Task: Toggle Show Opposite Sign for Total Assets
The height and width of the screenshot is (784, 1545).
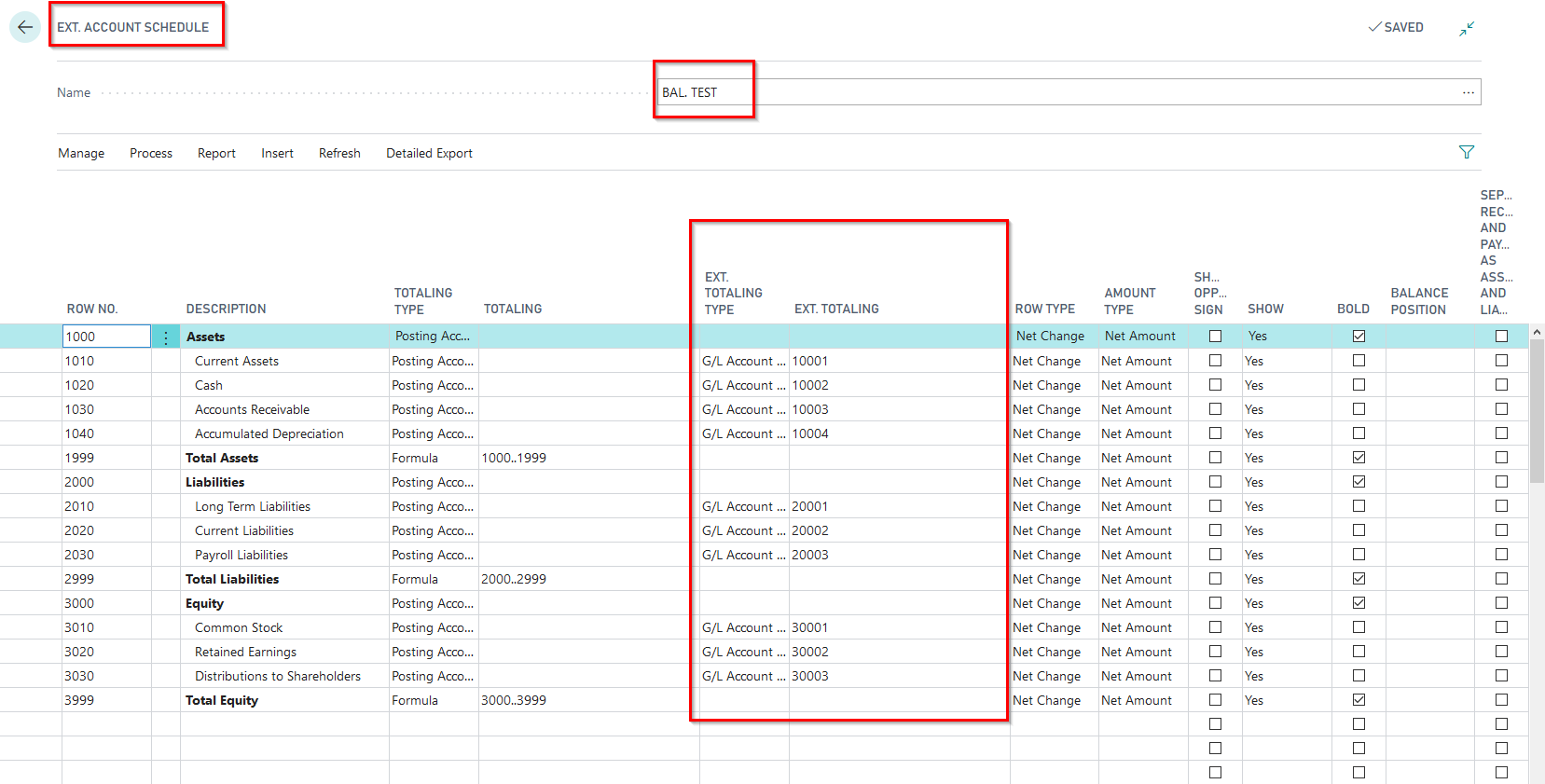Action: tap(1215, 458)
